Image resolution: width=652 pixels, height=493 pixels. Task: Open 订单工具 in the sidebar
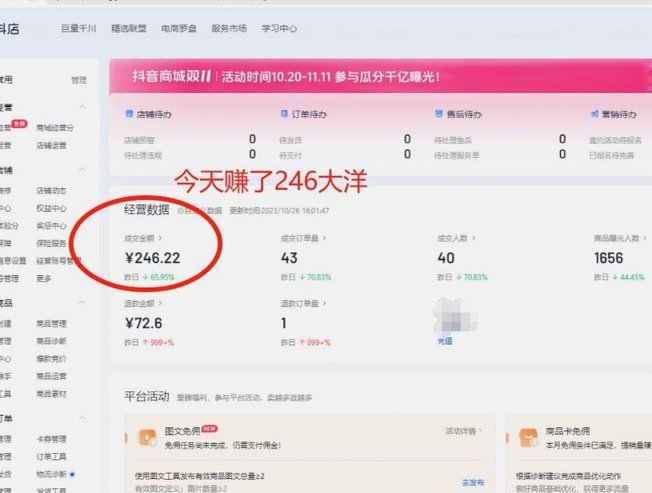[x=51, y=456]
